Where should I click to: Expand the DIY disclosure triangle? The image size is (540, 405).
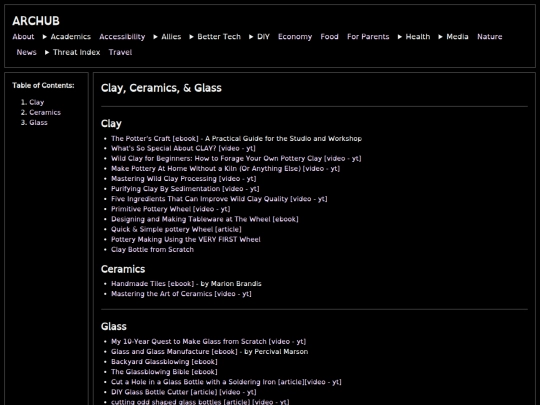[251, 37]
